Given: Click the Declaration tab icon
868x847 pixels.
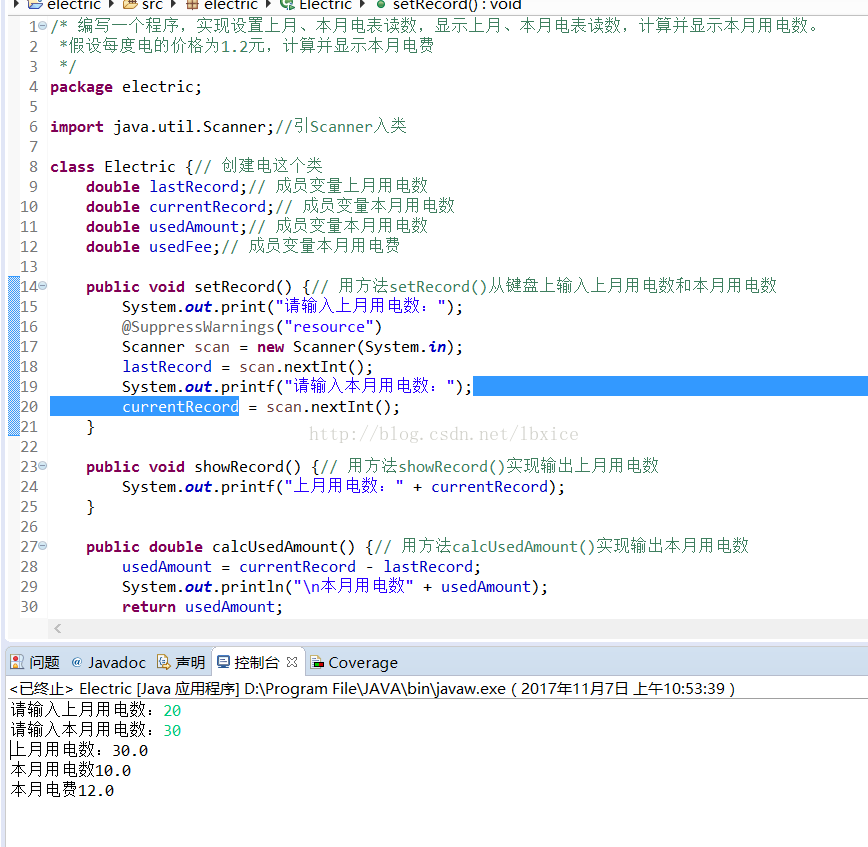Looking at the screenshot, I should click(x=163, y=662).
